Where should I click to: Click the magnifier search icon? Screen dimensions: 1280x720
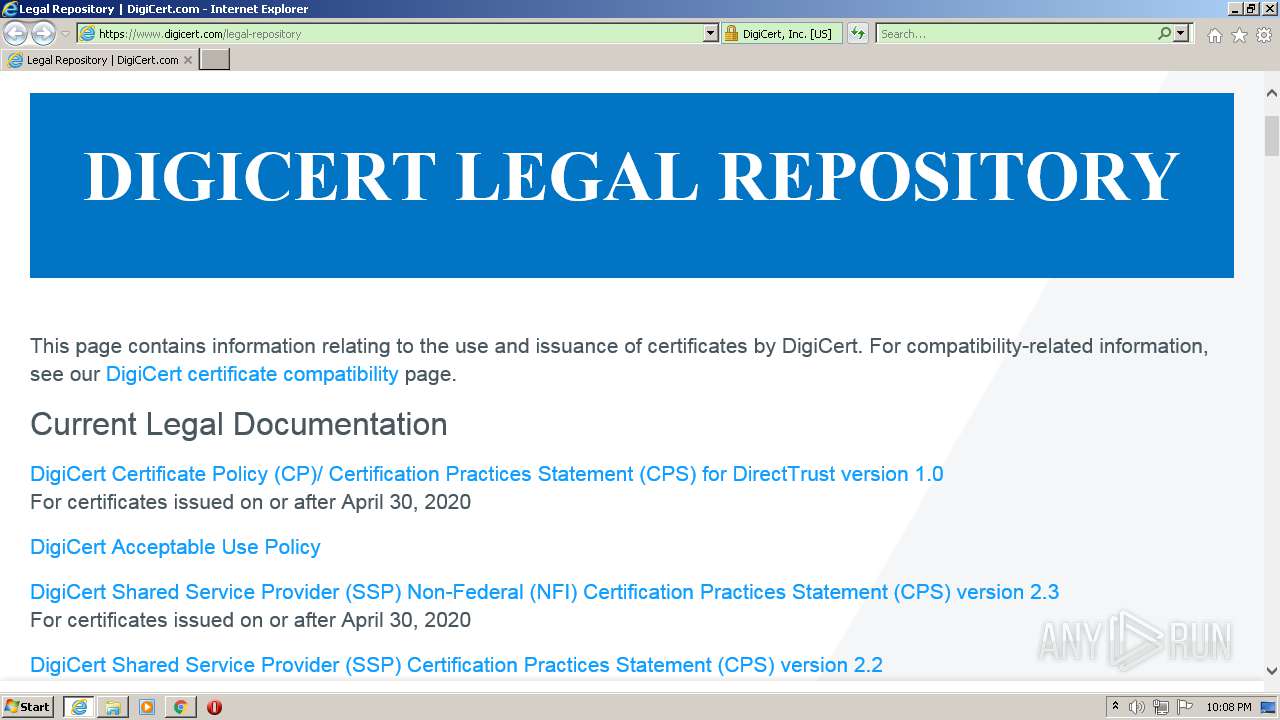[x=1164, y=34]
